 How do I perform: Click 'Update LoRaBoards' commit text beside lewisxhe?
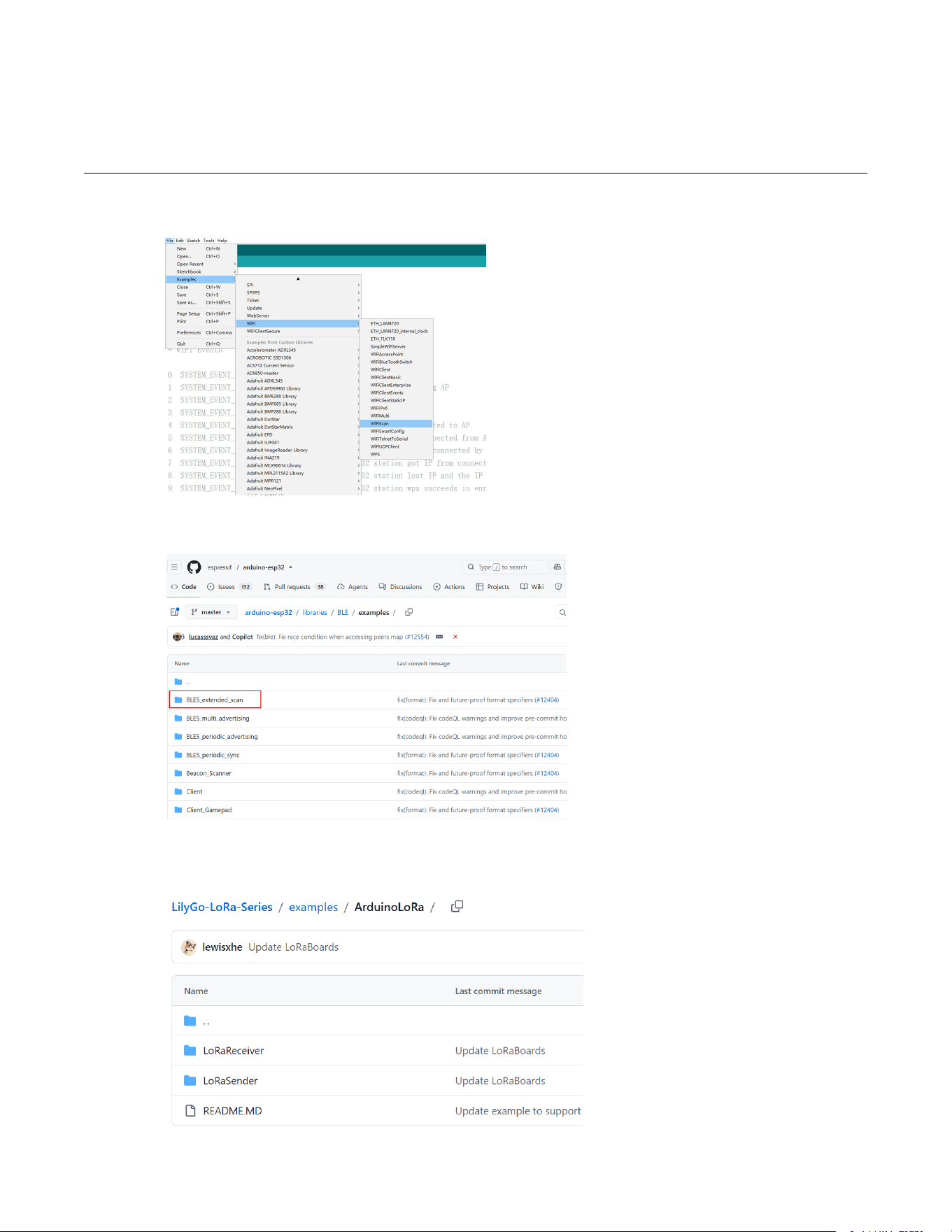(294, 947)
